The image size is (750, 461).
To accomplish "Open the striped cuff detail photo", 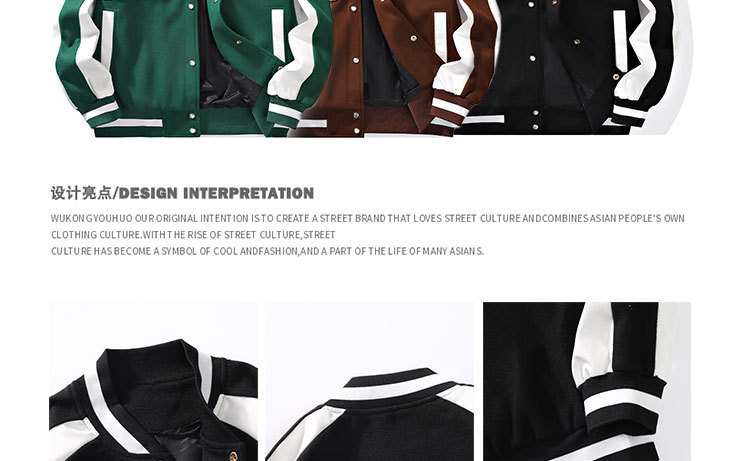I will click(587, 382).
